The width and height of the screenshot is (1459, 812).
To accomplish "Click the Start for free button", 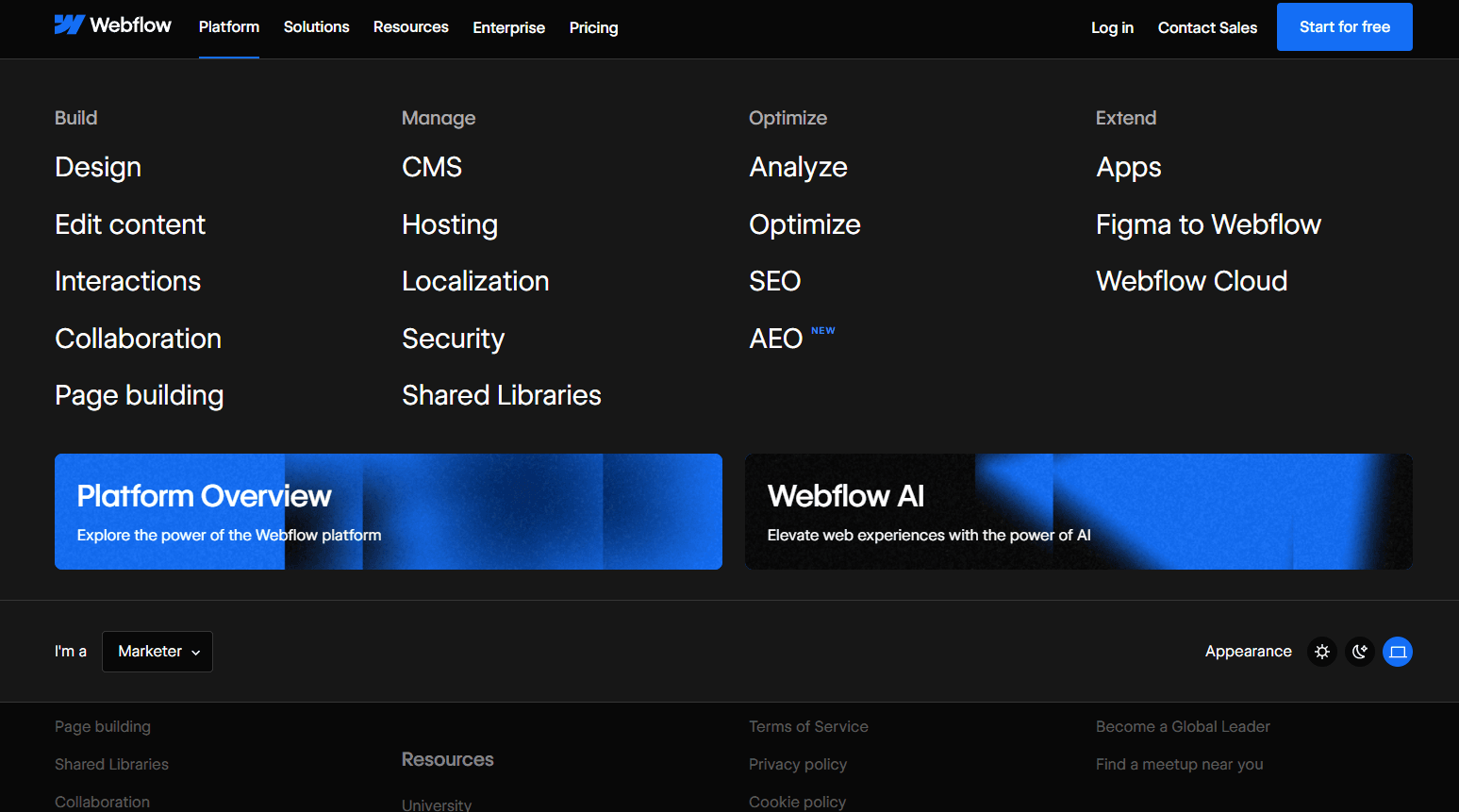I will coord(1345,27).
